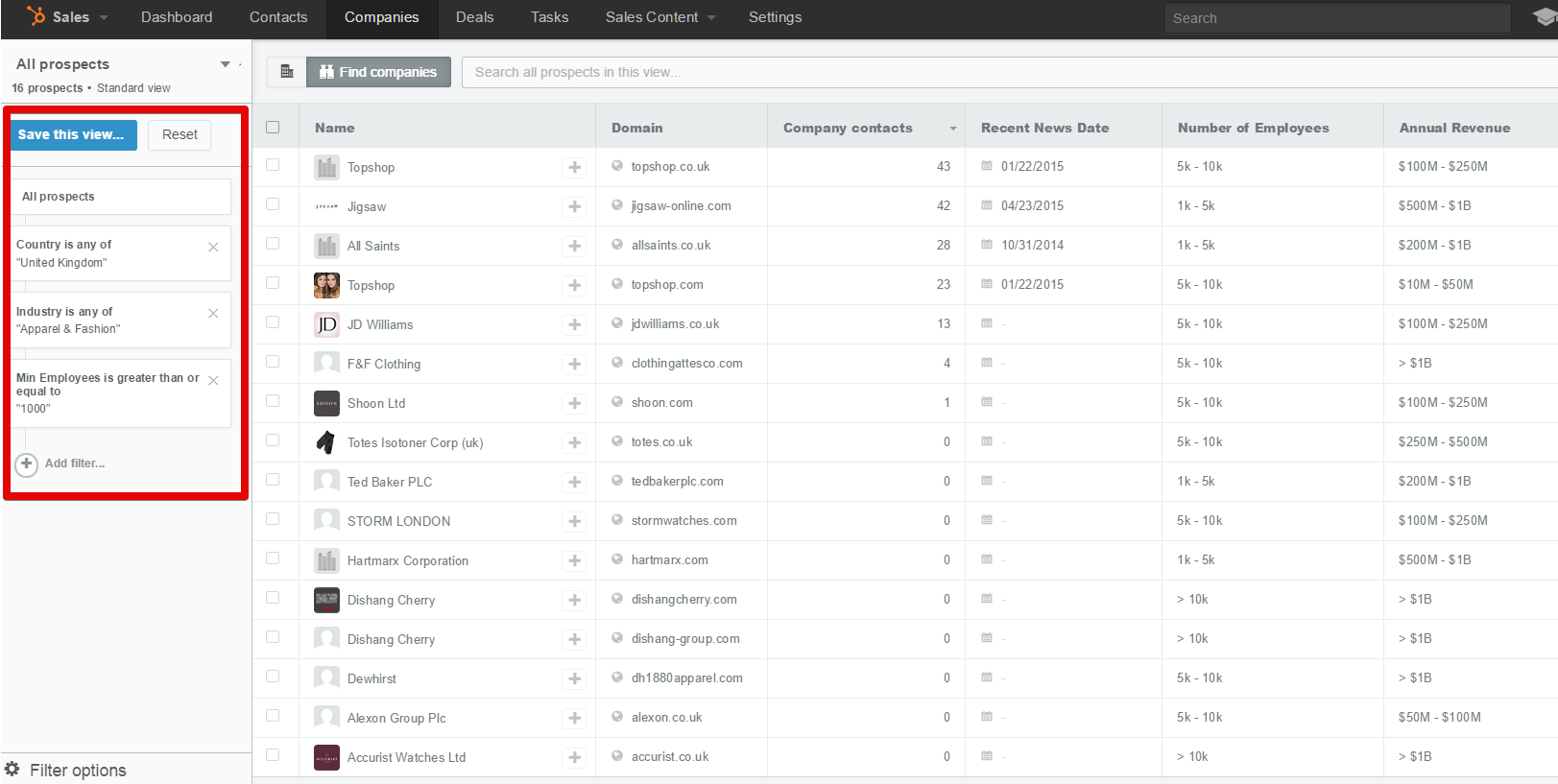Click the building icon next to Find companies
The width and height of the screenshot is (1558, 784).
click(x=286, y=72)
